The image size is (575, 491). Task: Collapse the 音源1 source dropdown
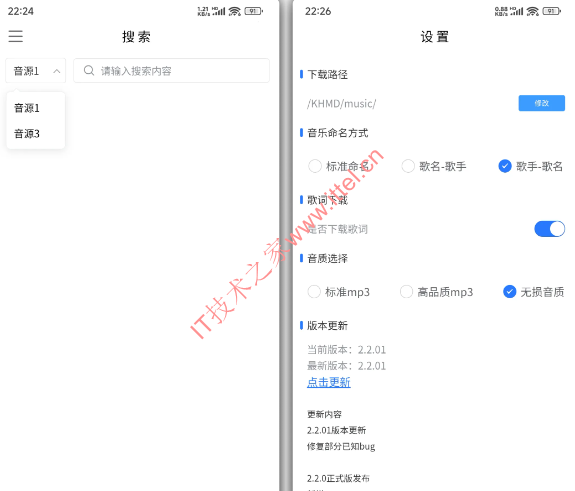tap(36, 70)
